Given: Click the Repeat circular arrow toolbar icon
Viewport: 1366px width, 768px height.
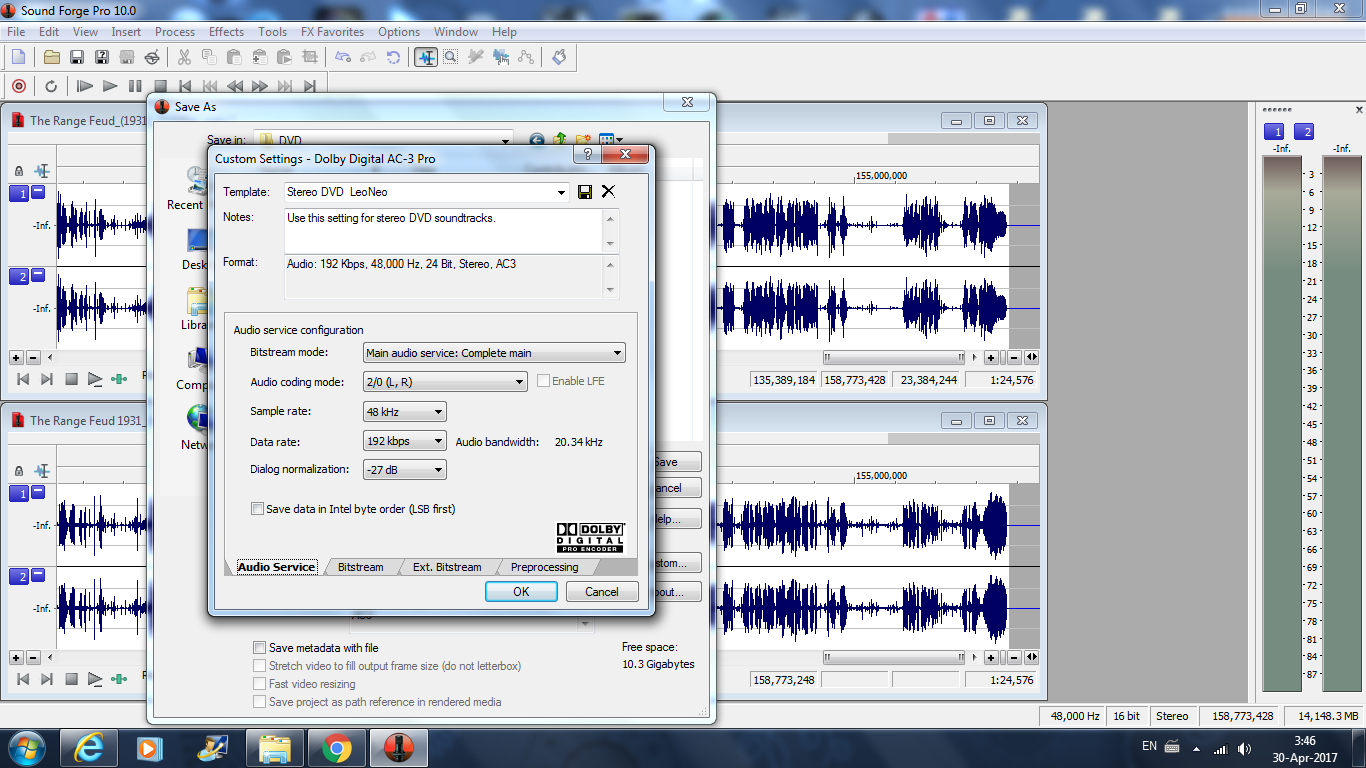Looking at the screenshot, I should [x=393, y=57].
